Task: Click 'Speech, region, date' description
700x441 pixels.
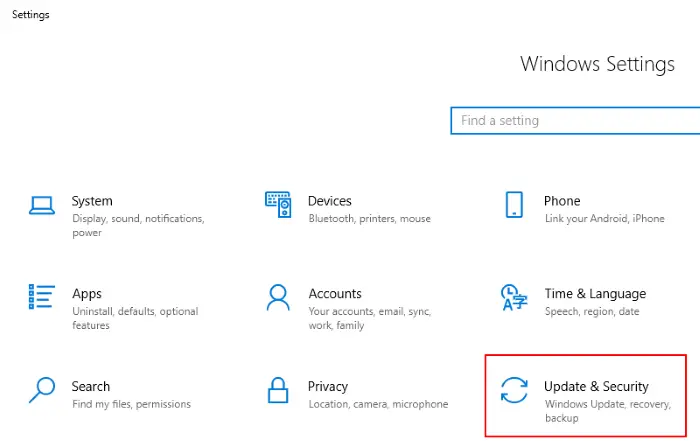Action: tap(592, 312)
